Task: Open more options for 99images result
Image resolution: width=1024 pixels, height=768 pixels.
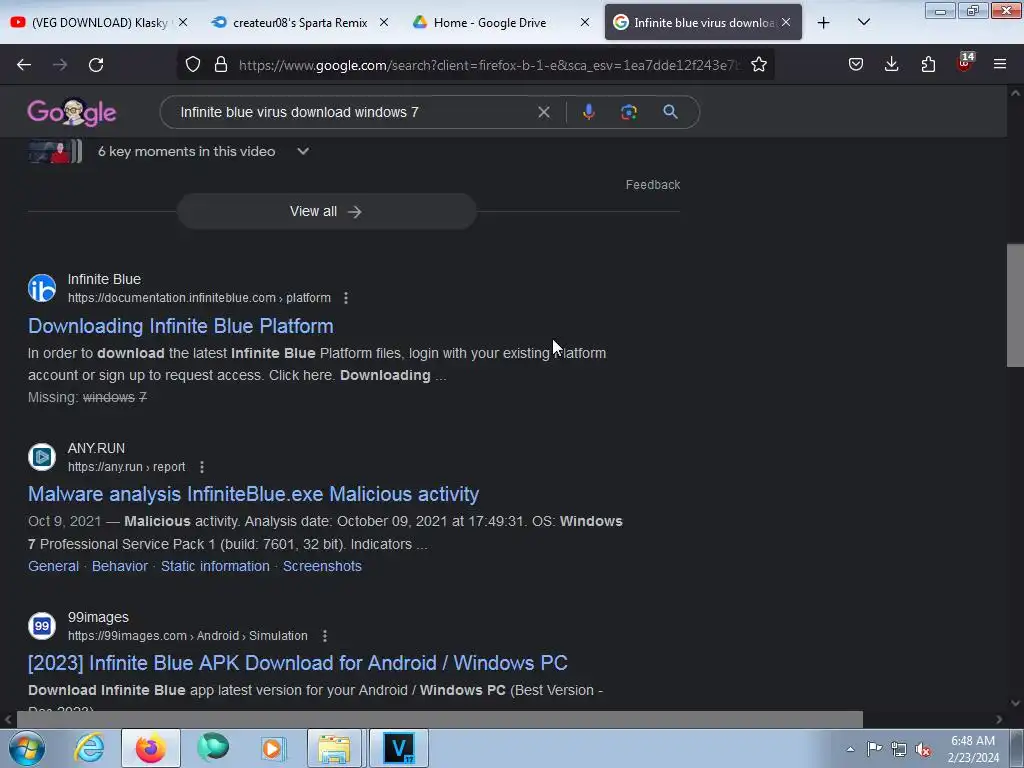Action: click(325, 635)
